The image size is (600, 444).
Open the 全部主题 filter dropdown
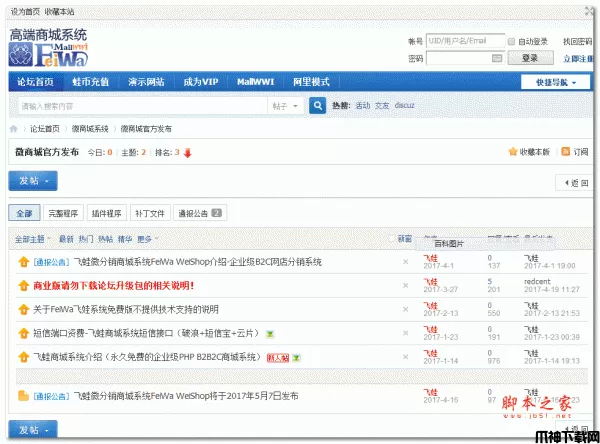pos(31,239)
